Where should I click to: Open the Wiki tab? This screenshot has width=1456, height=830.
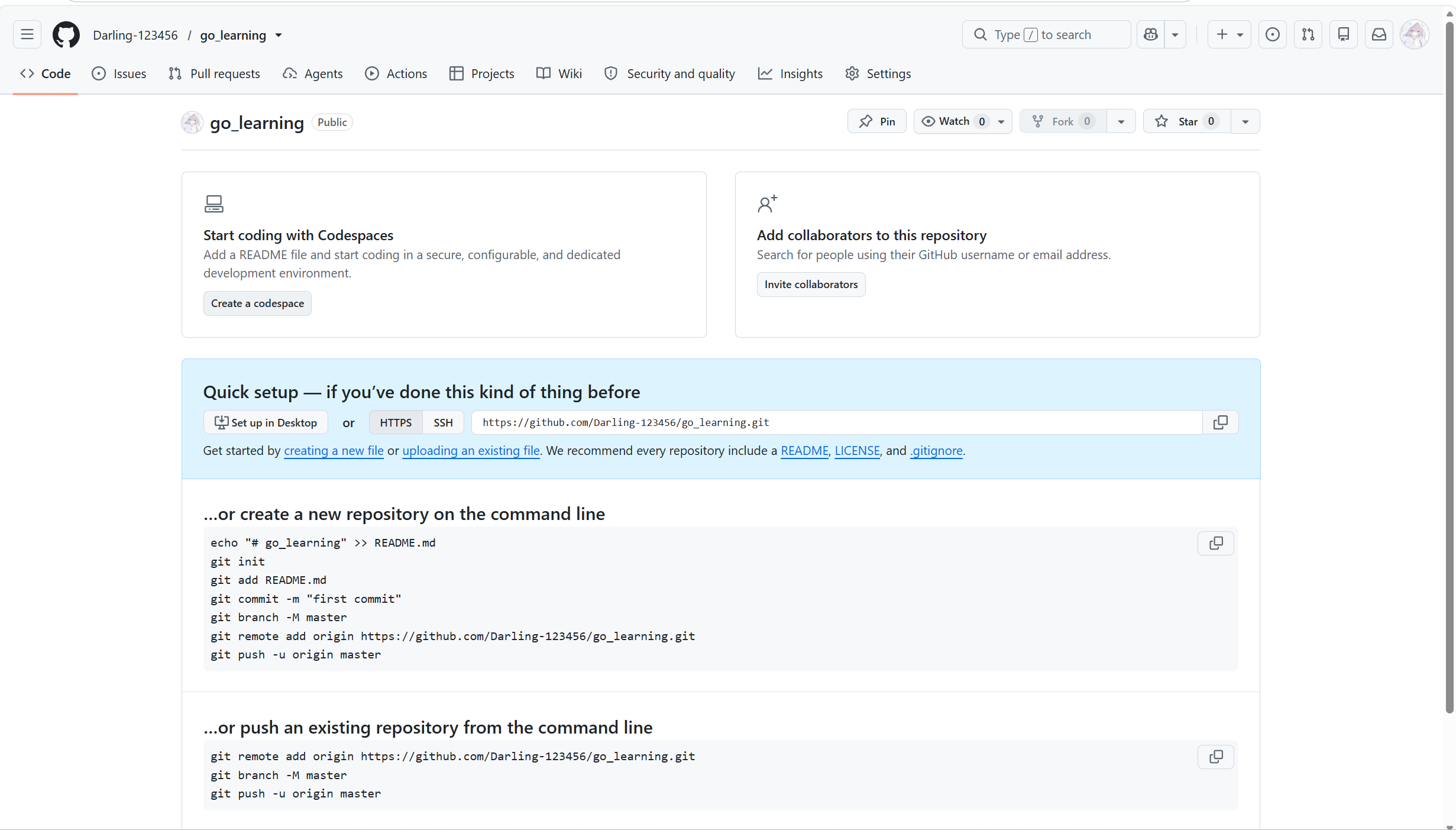click(x=559, y=73)
